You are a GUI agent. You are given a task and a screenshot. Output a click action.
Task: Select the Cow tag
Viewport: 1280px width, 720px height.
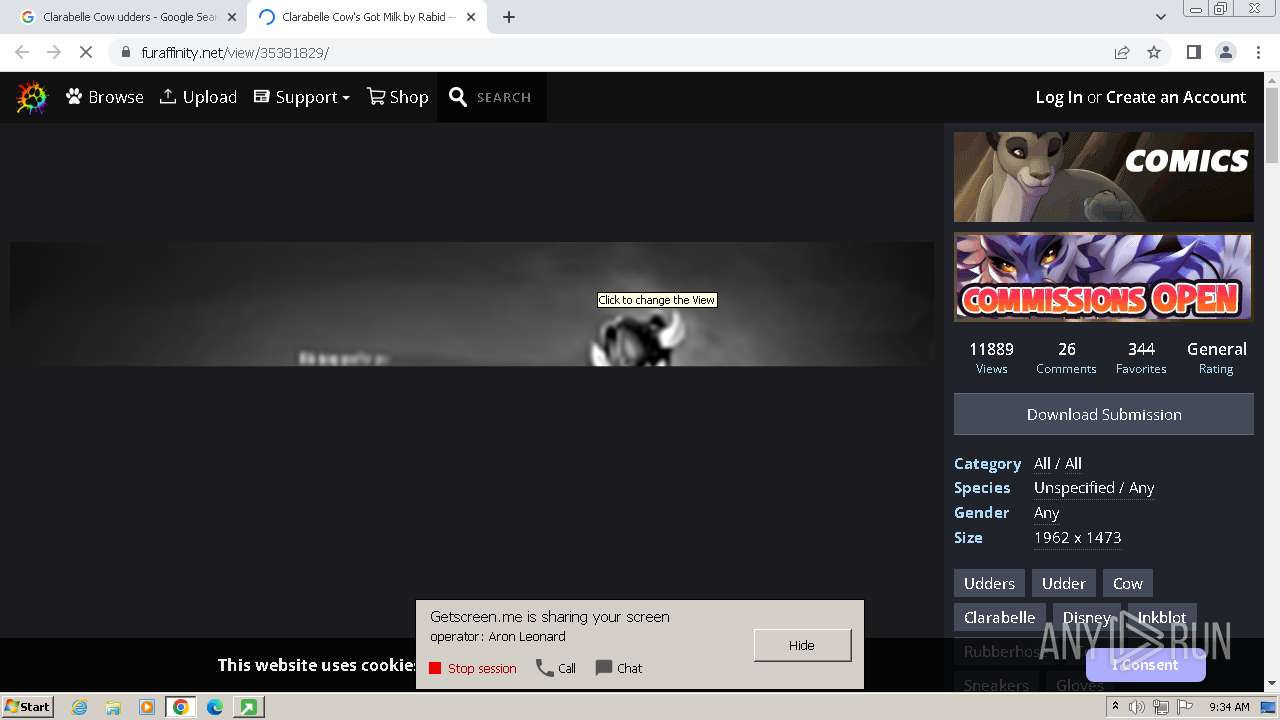coord(1127,583)
